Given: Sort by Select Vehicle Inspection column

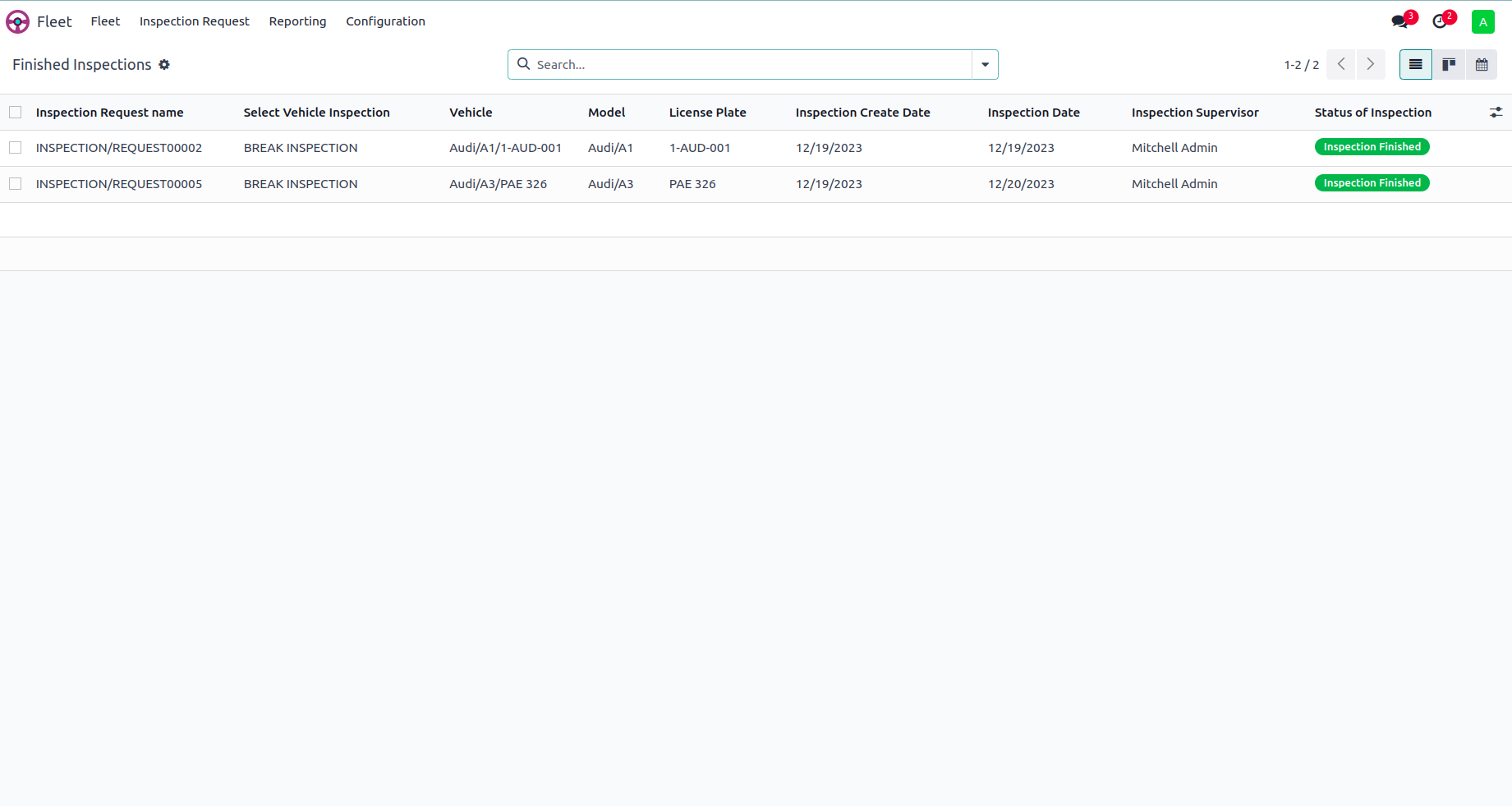Looking at the screenshot, I should [317, 113].
